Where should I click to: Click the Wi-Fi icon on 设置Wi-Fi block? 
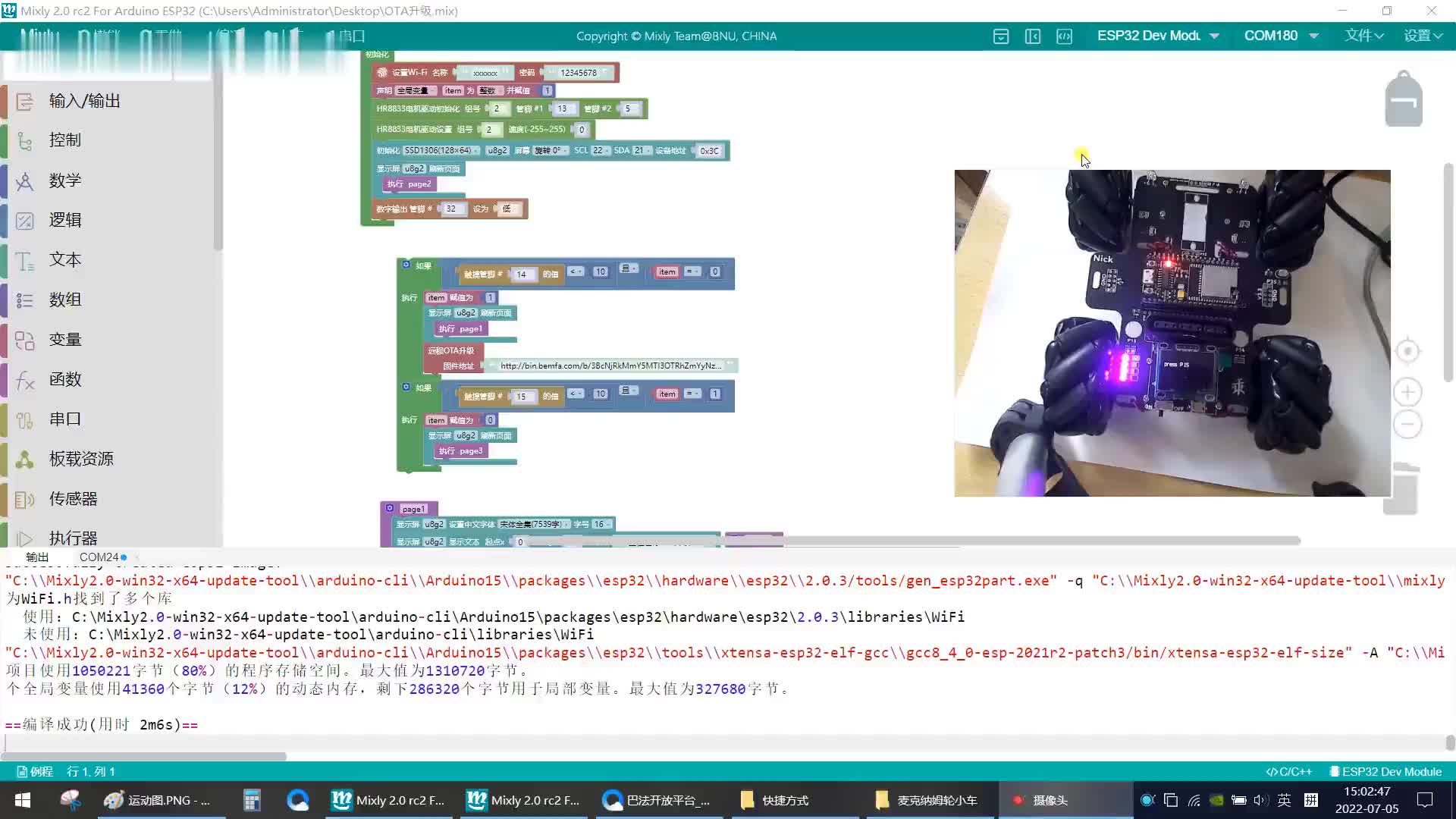381,73
